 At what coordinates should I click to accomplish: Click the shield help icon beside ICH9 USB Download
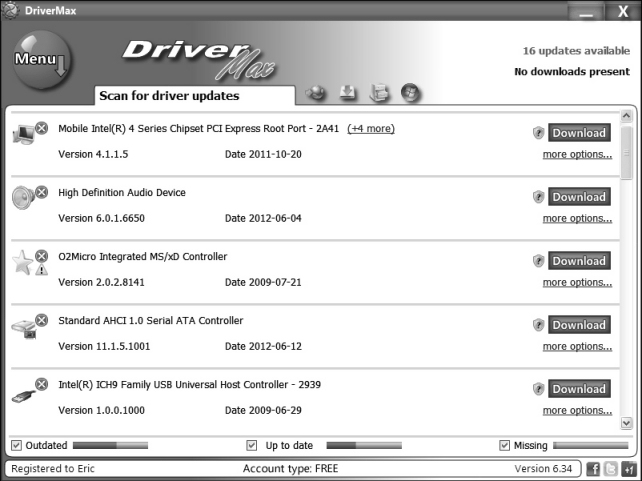click(x=538, y=389)
